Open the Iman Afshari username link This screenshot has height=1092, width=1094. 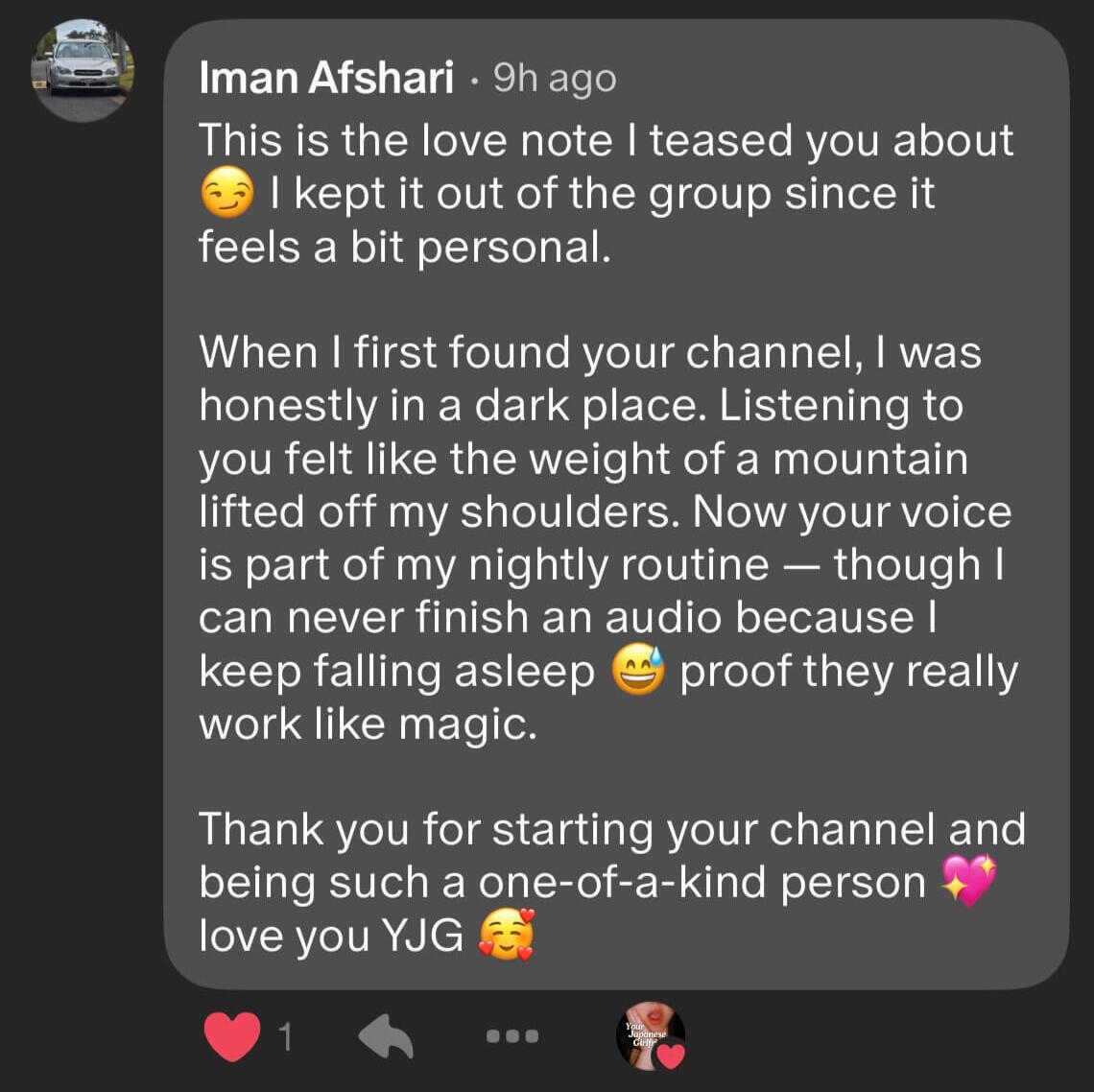tap(326, 78)
